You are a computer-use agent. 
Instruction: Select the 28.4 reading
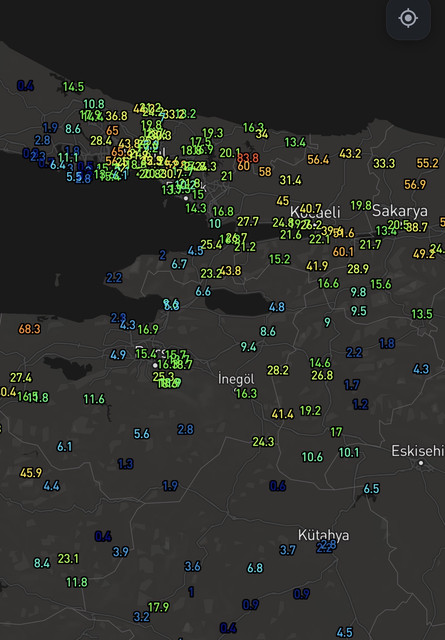[x=101, y=141]
